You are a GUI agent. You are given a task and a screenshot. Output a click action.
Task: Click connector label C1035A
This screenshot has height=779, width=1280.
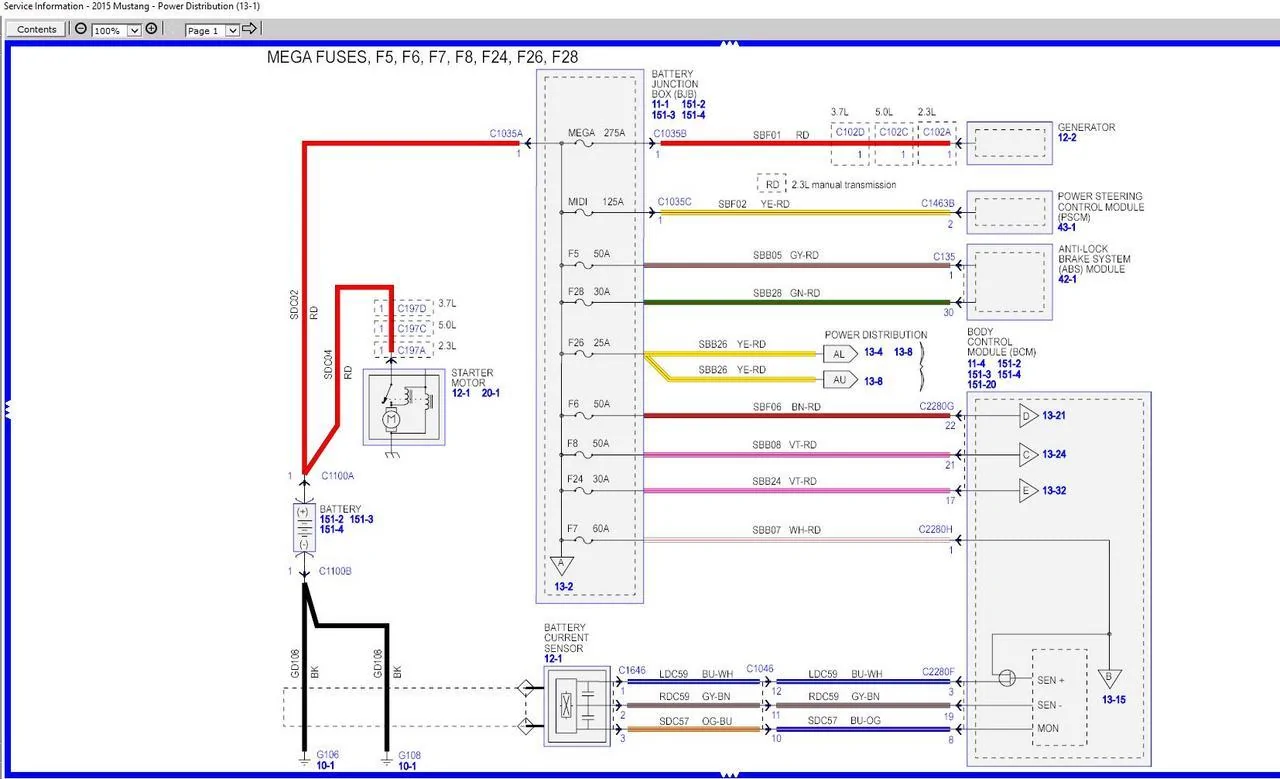tap(506, 133)
